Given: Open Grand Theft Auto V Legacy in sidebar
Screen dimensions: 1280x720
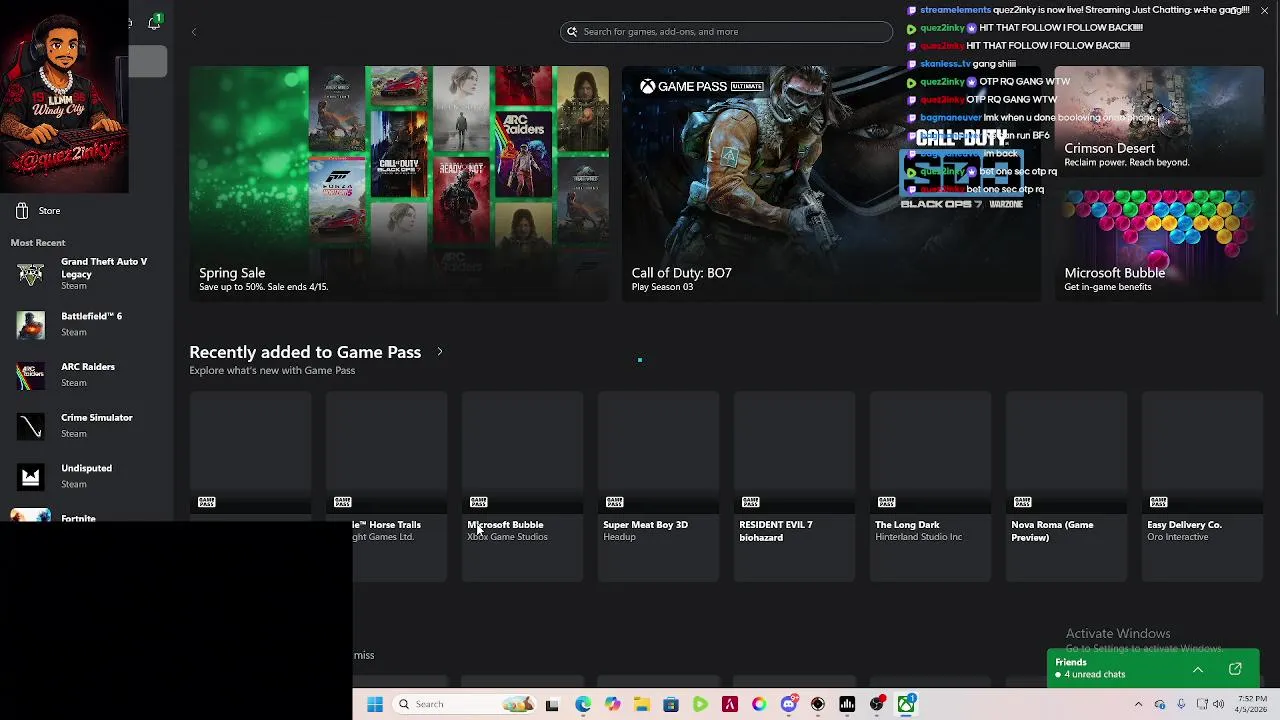Looking at the screenshot, I should [85, 274].
